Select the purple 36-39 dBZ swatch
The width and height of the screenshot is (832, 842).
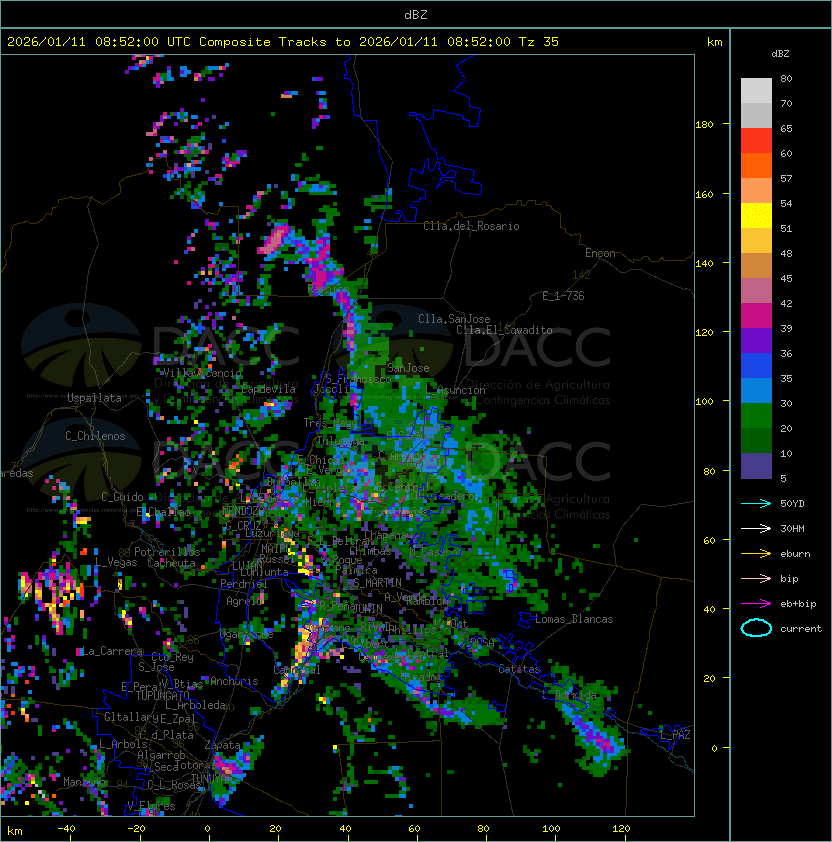pos(756,341)
